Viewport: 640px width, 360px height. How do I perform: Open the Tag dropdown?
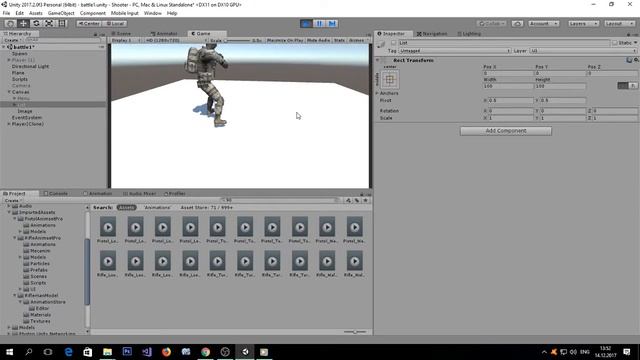tap(455, 51)
